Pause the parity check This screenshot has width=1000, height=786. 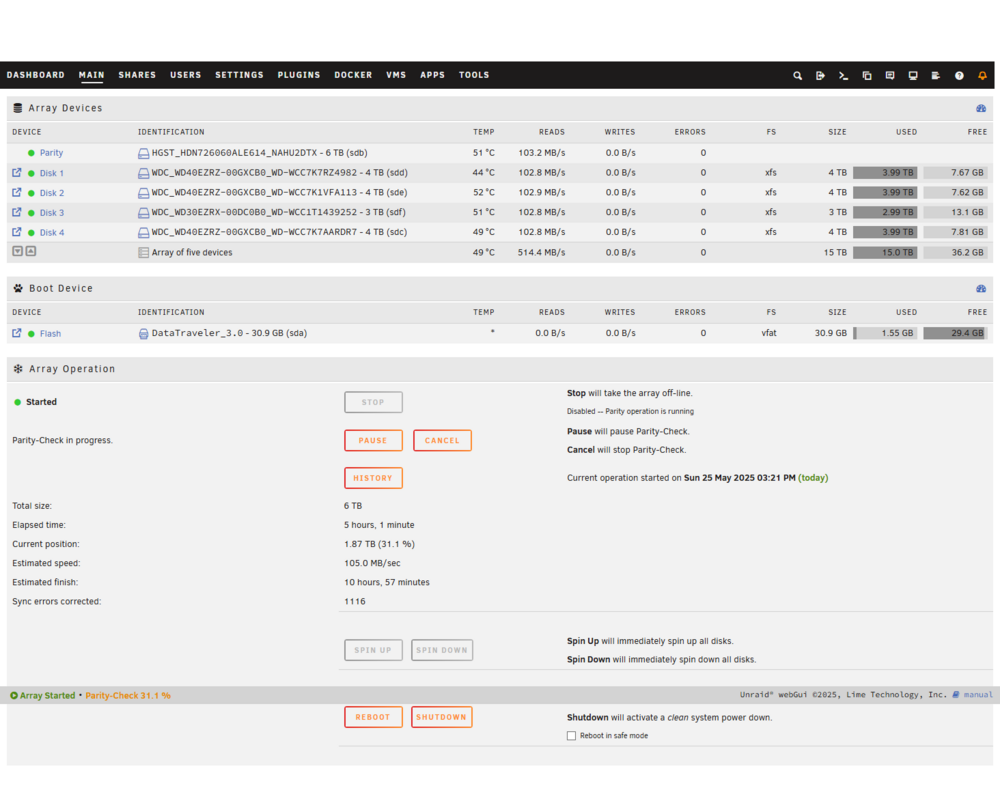click(x=373, y=440)
